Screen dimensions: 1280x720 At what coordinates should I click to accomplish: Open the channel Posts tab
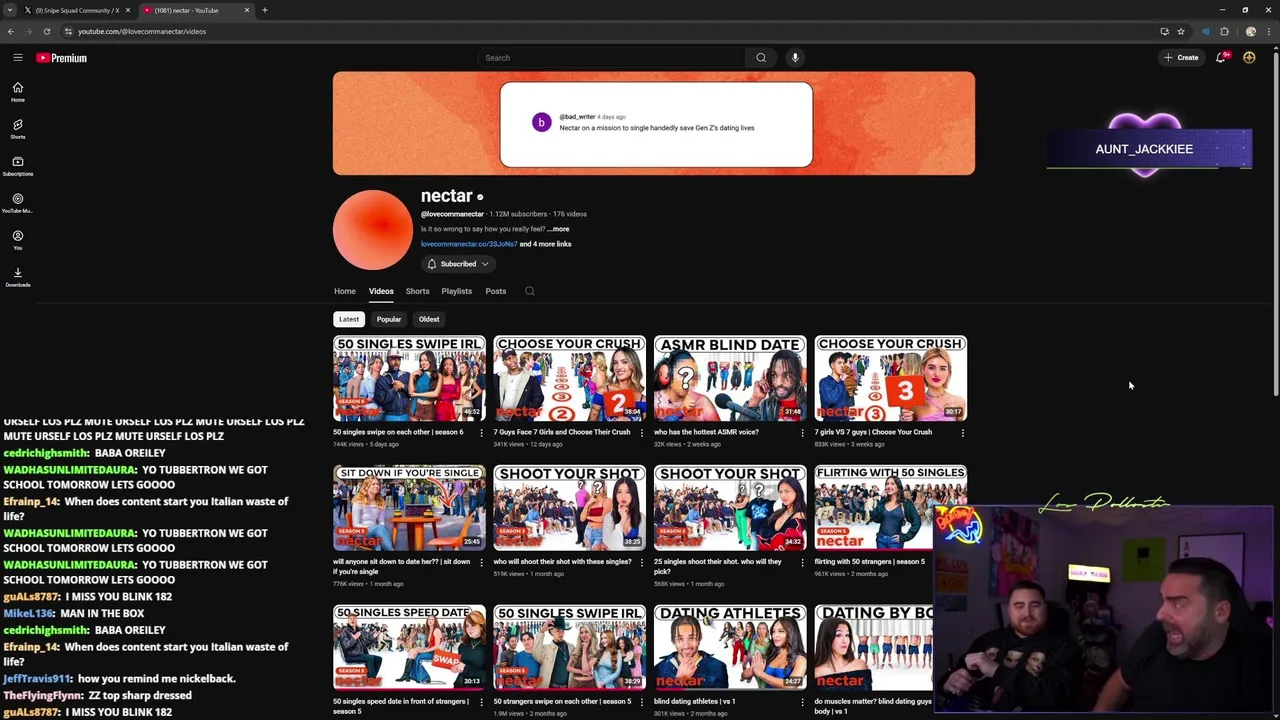click(496, 291)
